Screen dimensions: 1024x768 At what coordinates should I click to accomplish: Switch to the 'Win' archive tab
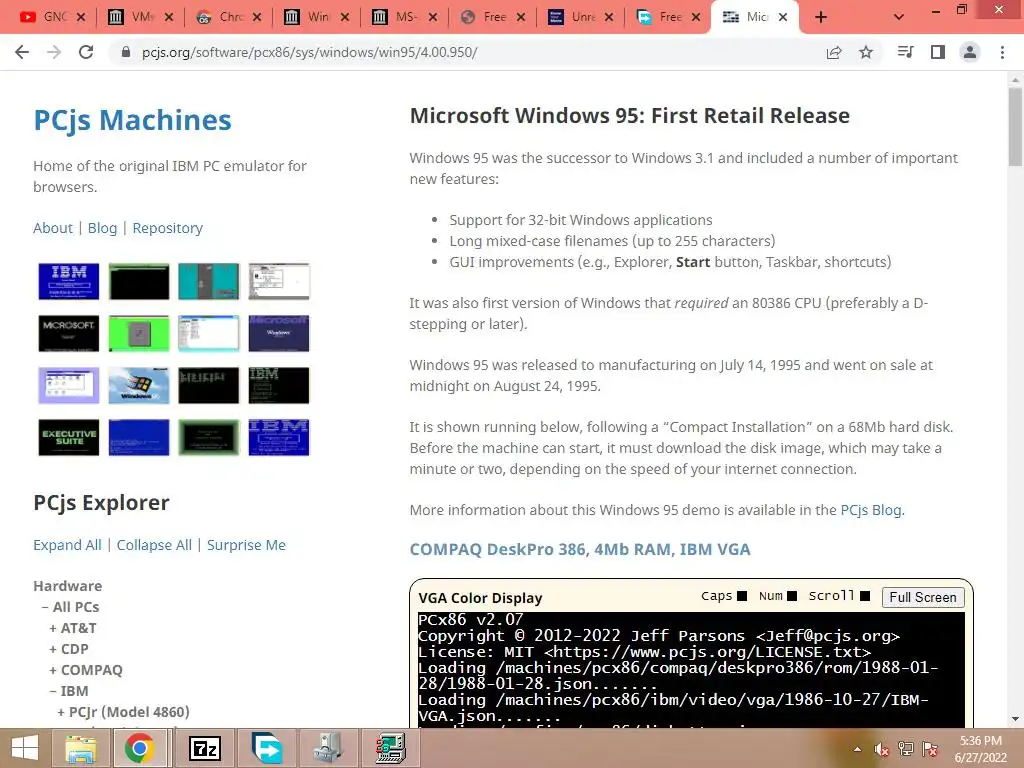coord(310,17)
